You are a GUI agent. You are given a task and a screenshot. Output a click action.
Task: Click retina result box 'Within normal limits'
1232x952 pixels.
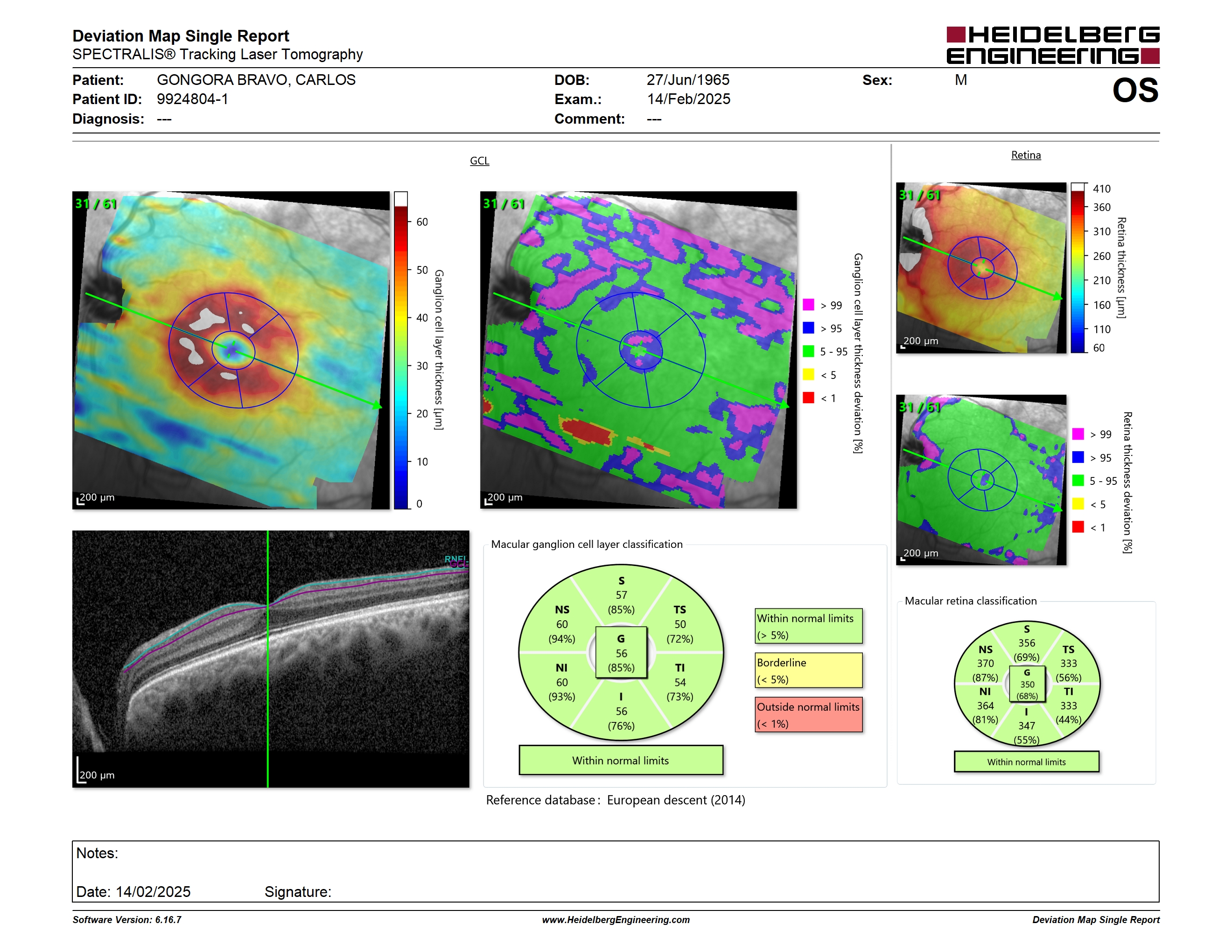point(1026,762)
